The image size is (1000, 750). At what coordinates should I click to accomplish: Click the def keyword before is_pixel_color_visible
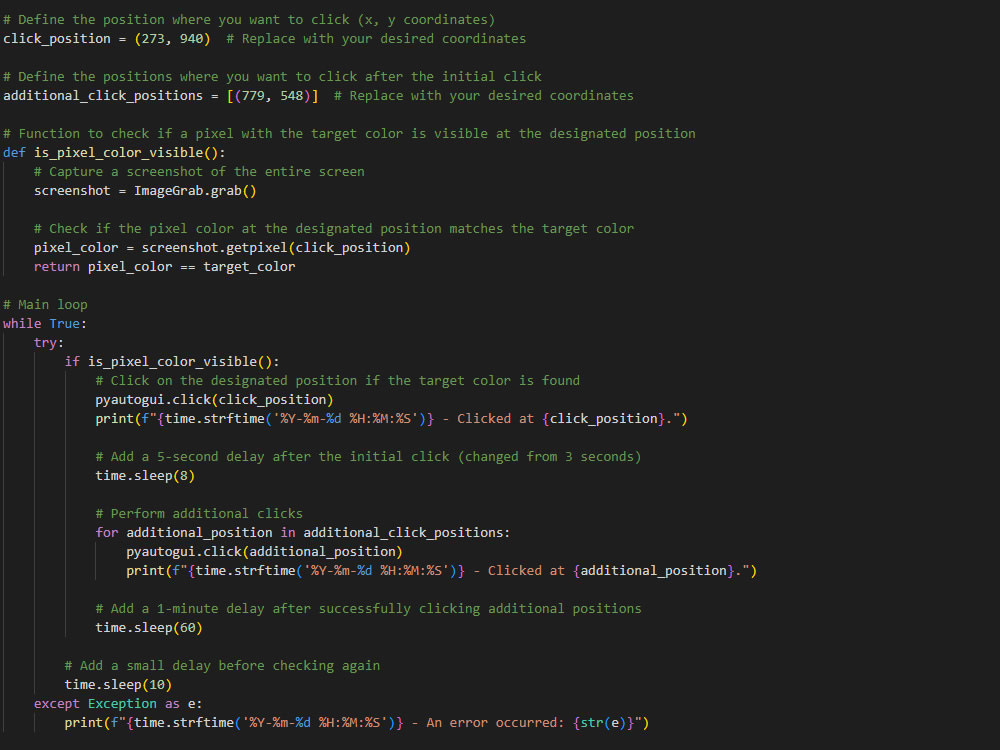[13, 152]
